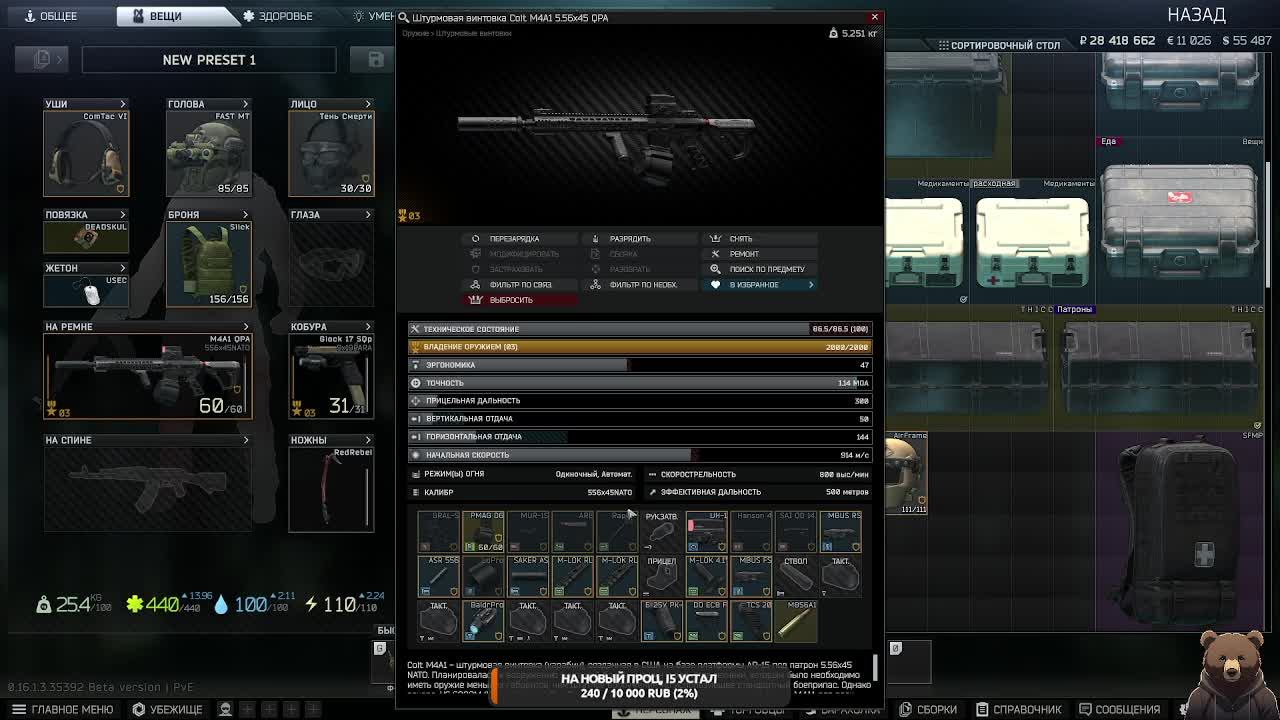Select the MBUS RS rear sight slot

point(840,532)
